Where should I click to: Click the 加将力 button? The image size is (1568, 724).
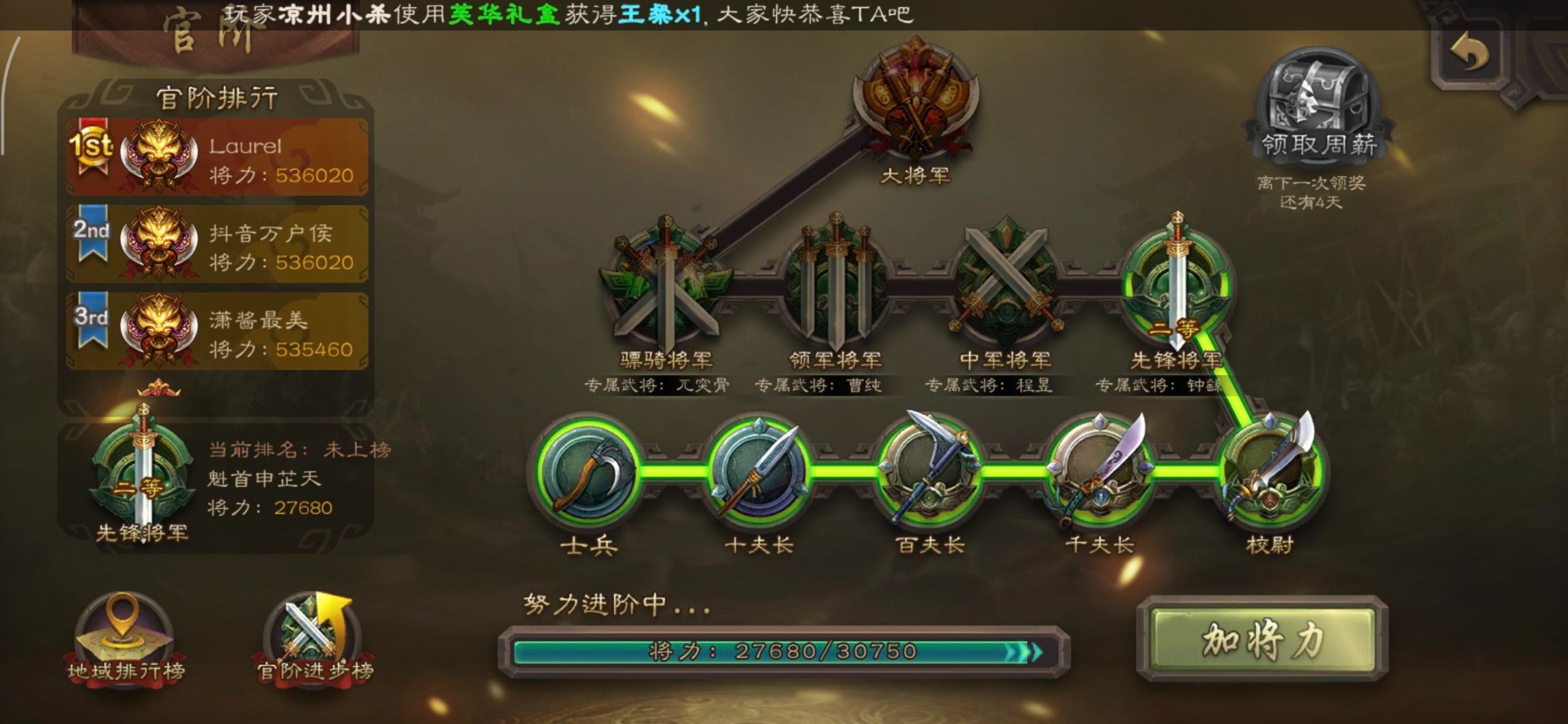coord(1263,638)
